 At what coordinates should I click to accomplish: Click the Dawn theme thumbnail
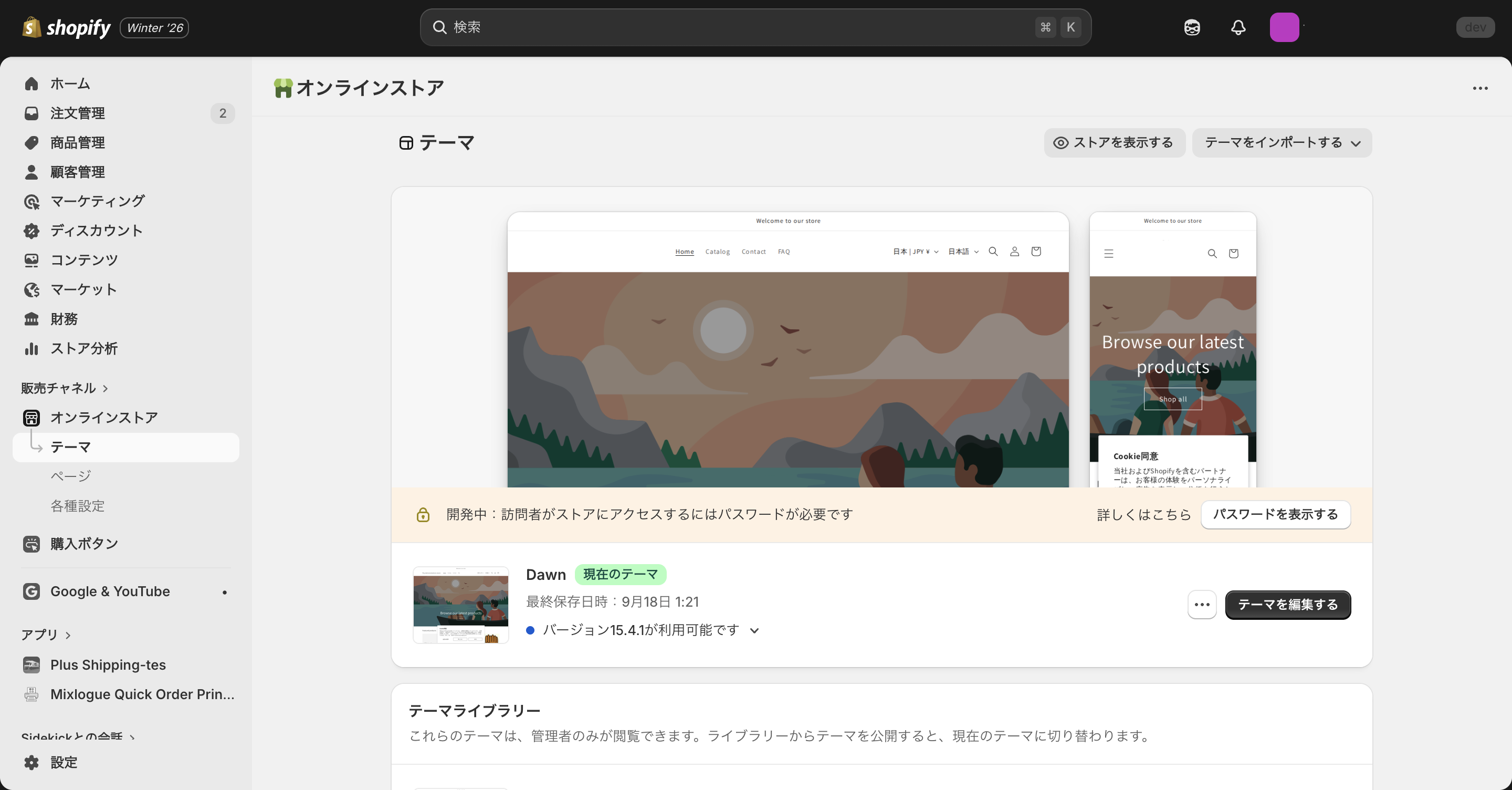(461, 605)
